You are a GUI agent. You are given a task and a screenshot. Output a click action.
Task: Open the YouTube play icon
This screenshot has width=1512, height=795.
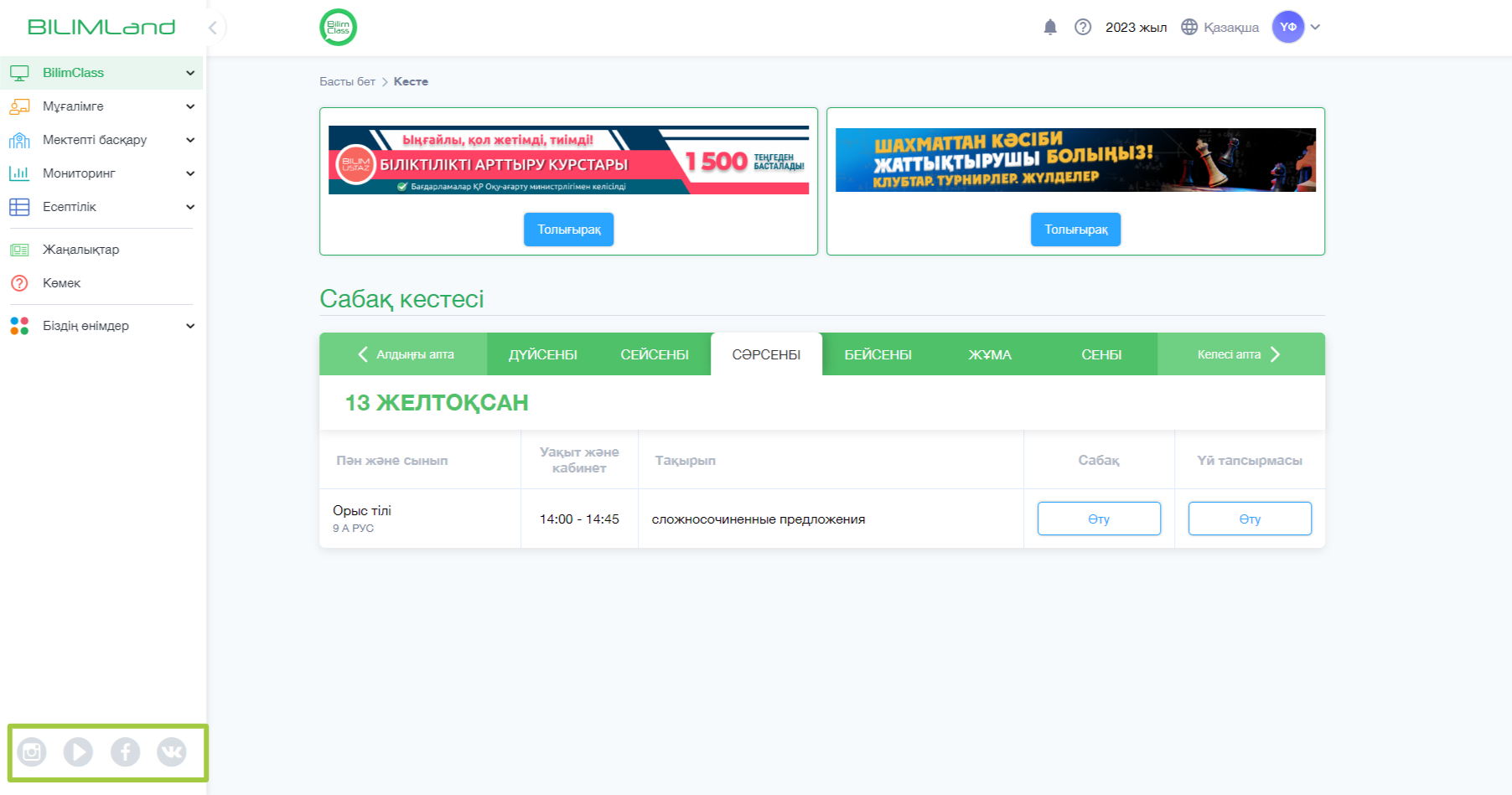[79, 752]
